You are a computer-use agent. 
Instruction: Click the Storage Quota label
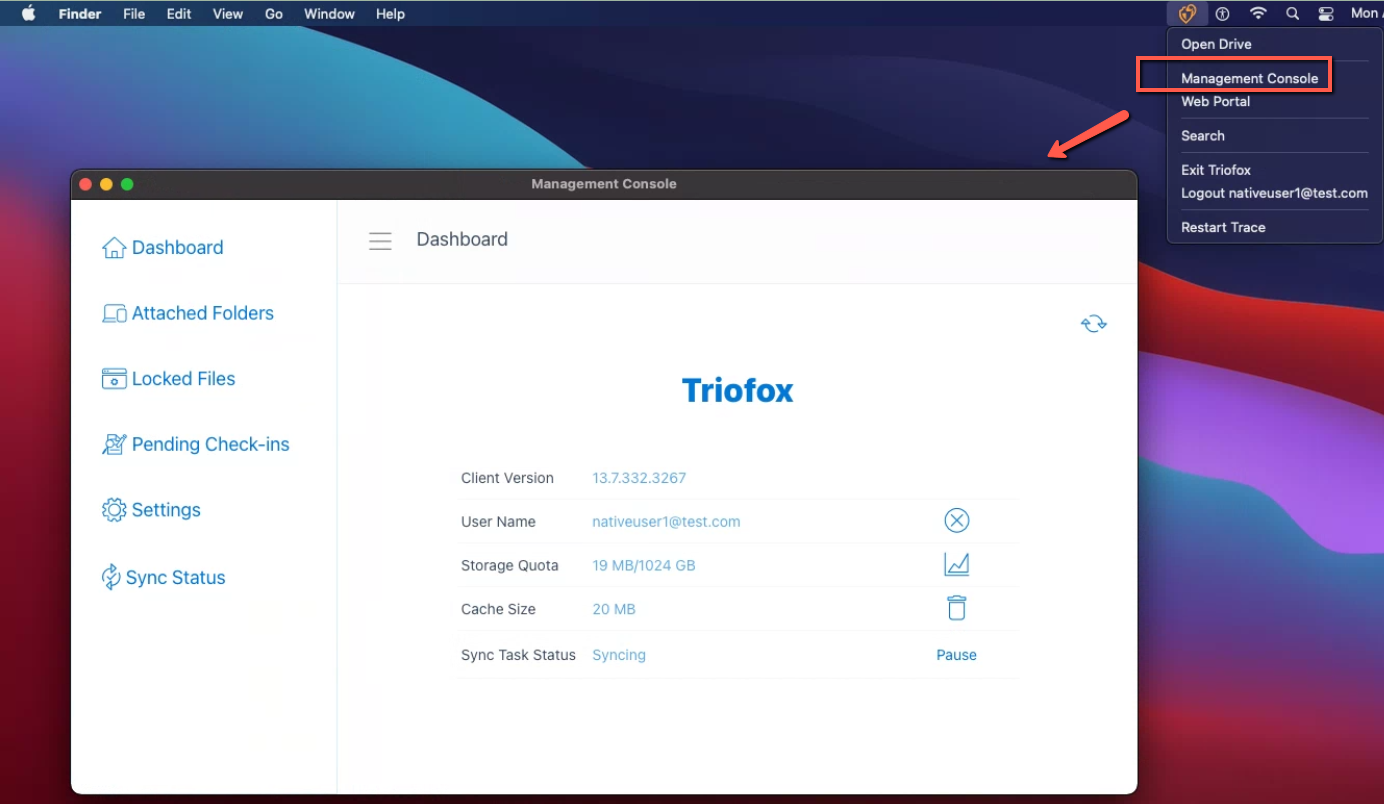(510, 566)
